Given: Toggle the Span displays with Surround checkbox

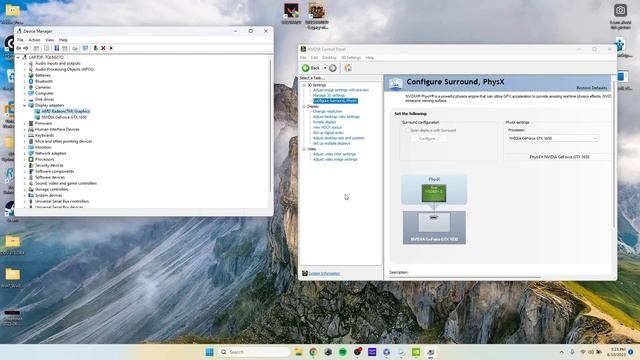Looking at the screenshot, I should (x=407, y=131).
